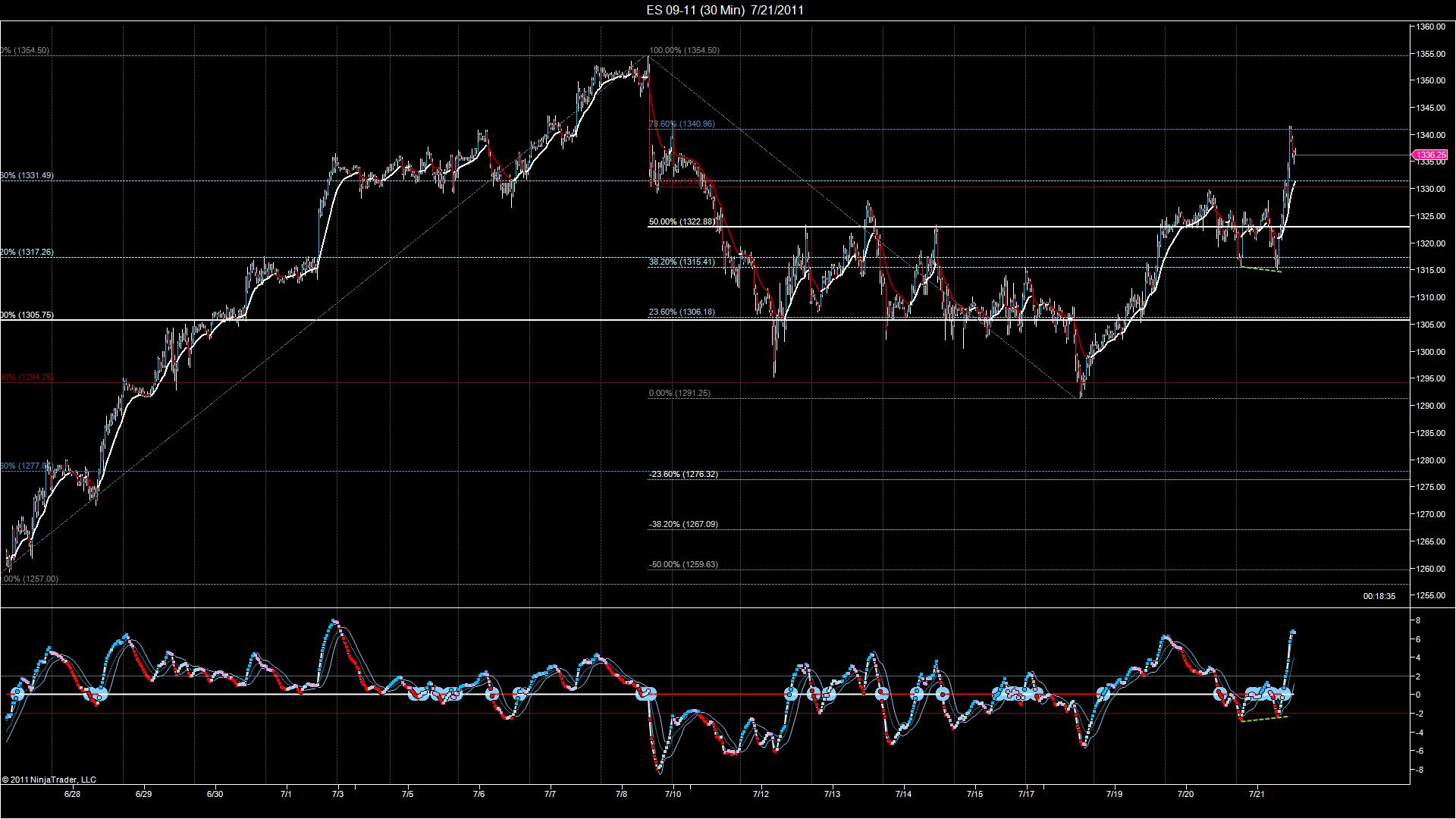1456x819 pixels.
Task: Select the -38.20% (1267.09) extension label
Action: coord(683,524)
